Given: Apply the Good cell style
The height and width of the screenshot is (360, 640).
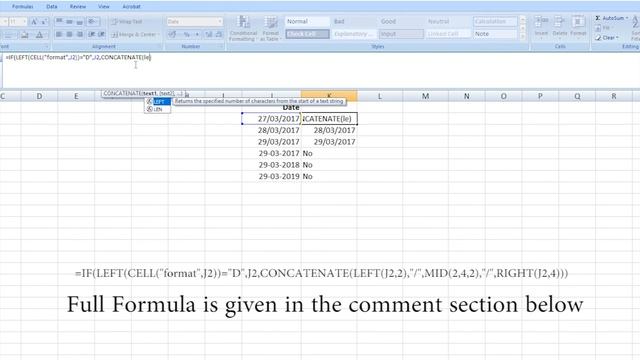Looking at the screenshot, I should click(401, 21).
